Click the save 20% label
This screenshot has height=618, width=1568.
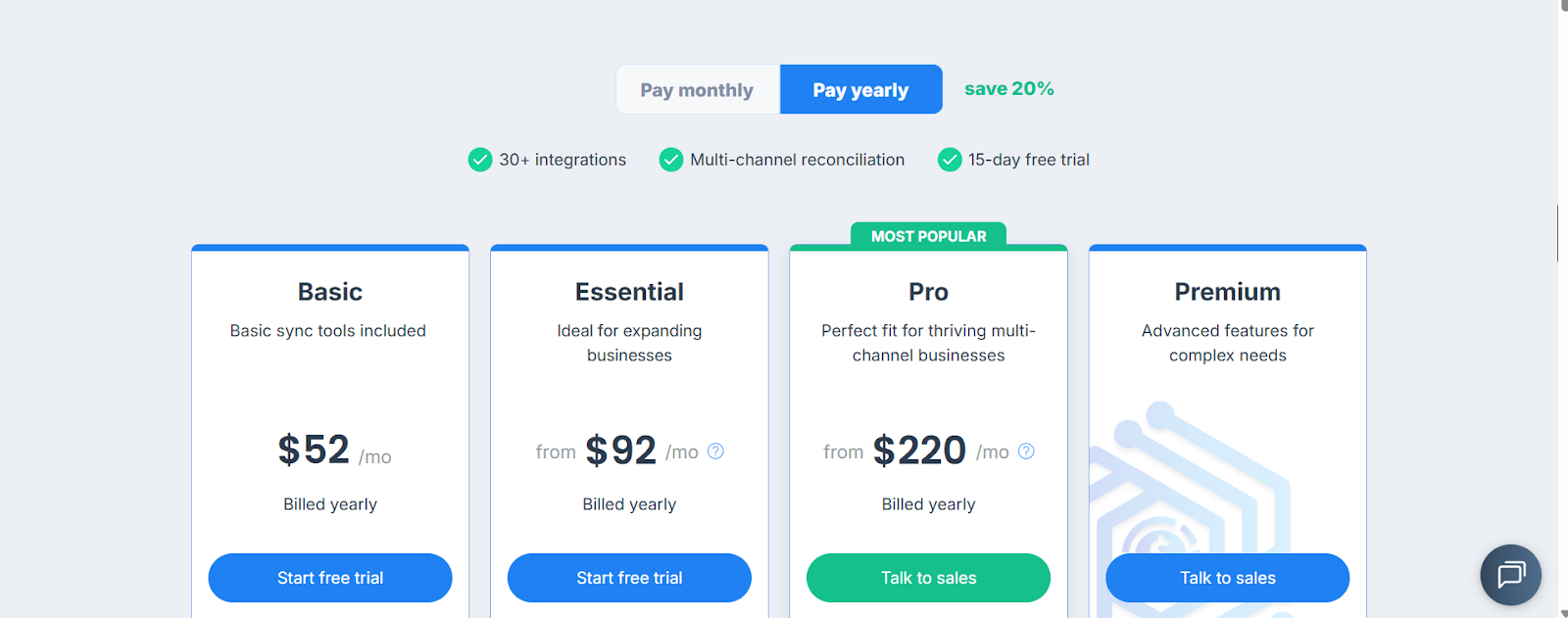1008,89
